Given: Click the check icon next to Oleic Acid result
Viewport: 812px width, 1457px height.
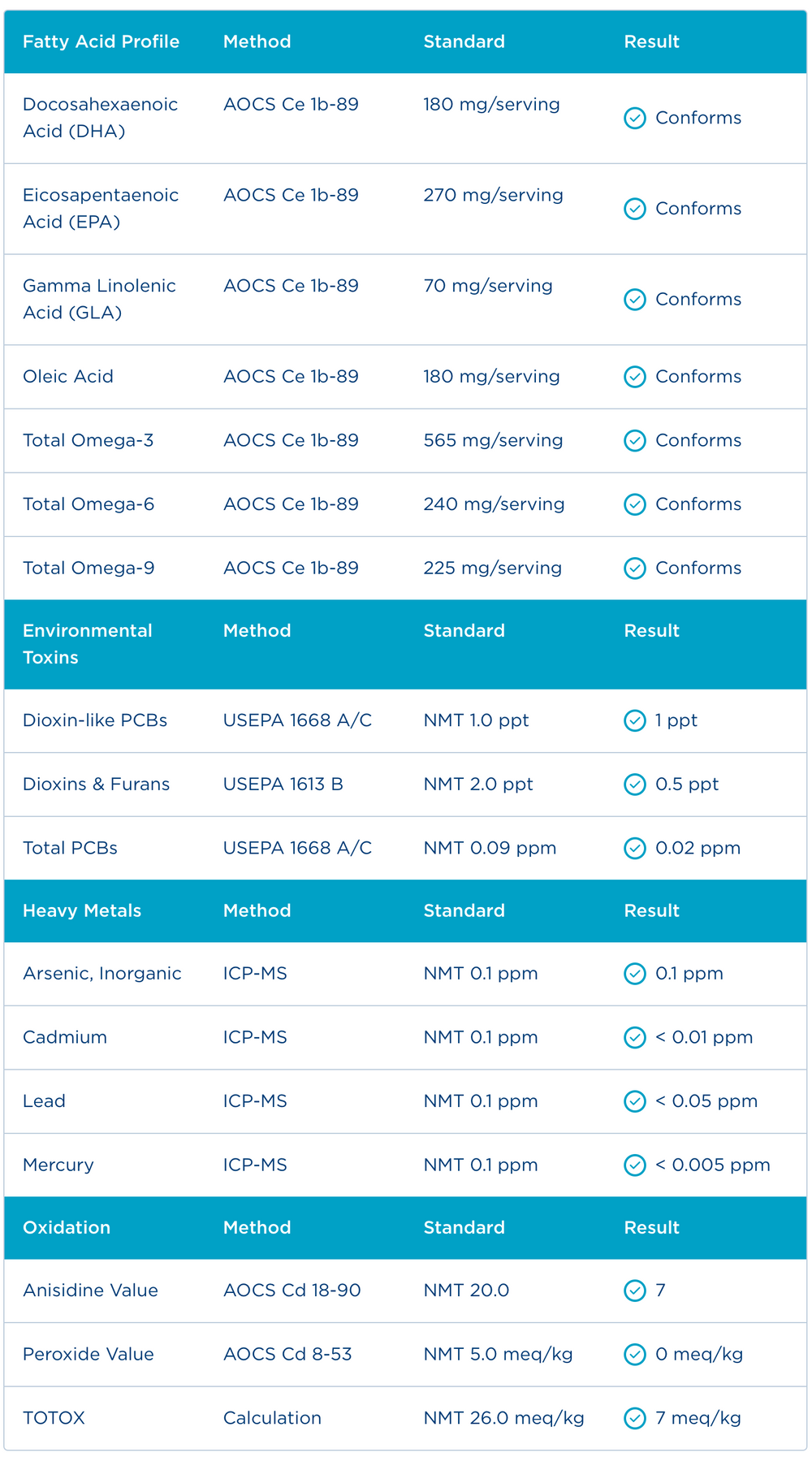Looking at the screenshot, I should (634, 377).
